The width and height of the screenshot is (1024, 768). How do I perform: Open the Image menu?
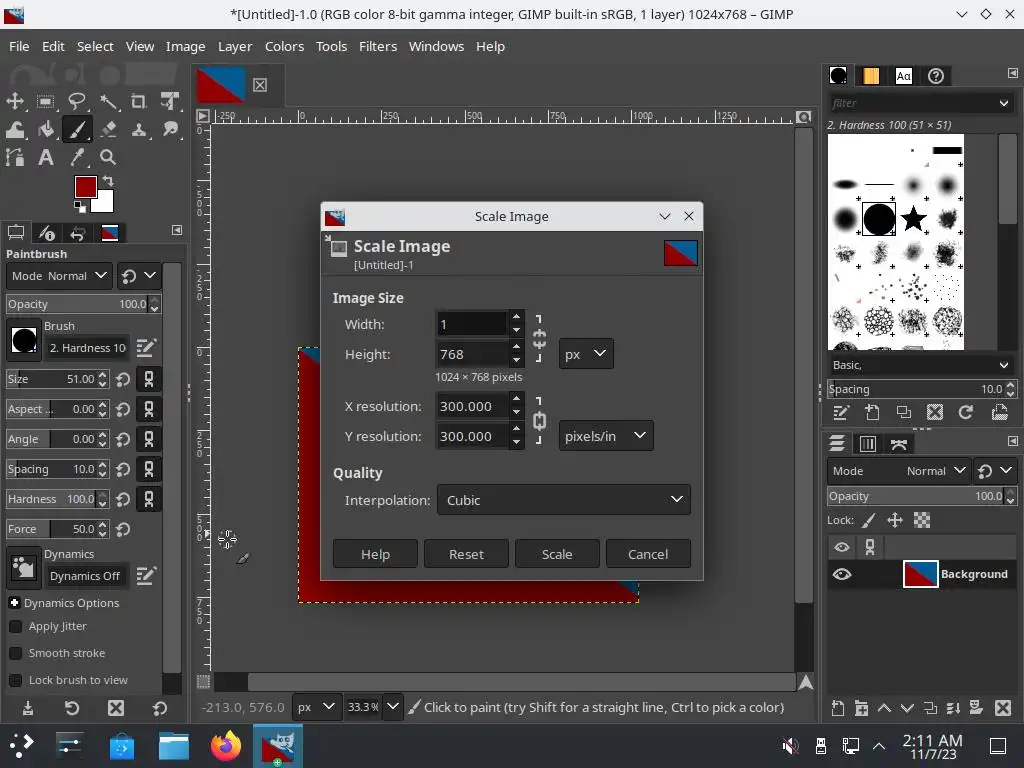click(x=185, y=46)
